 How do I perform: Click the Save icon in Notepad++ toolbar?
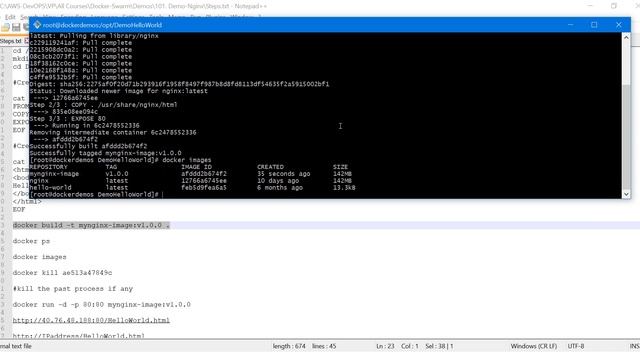[x=16, y=27]
